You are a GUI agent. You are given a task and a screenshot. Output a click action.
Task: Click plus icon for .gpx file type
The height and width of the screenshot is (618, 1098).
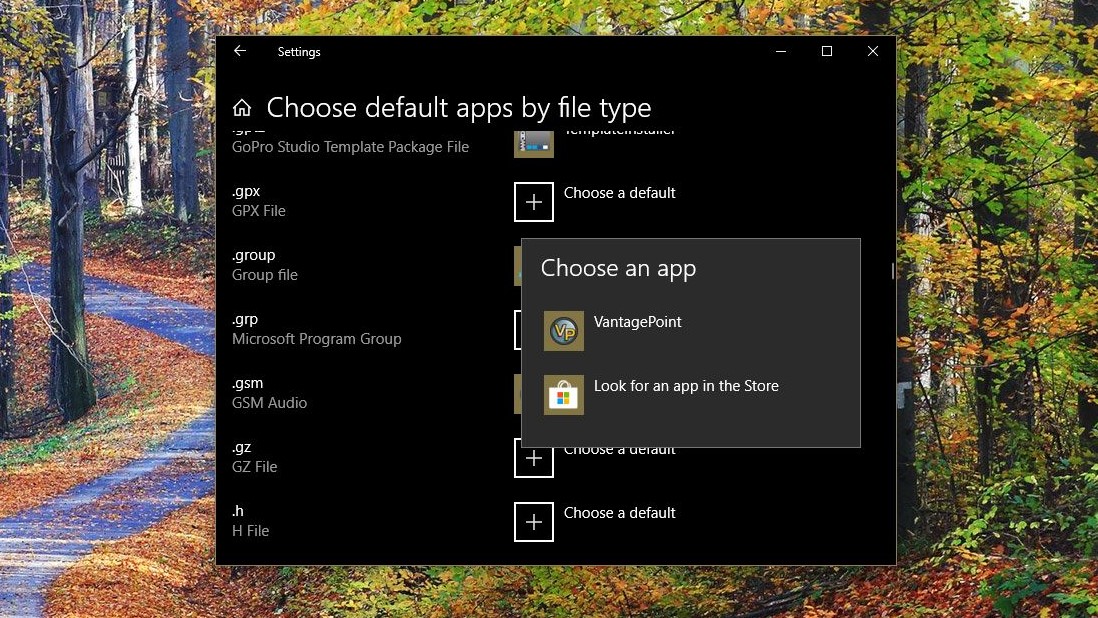click(x=534, y=202)
